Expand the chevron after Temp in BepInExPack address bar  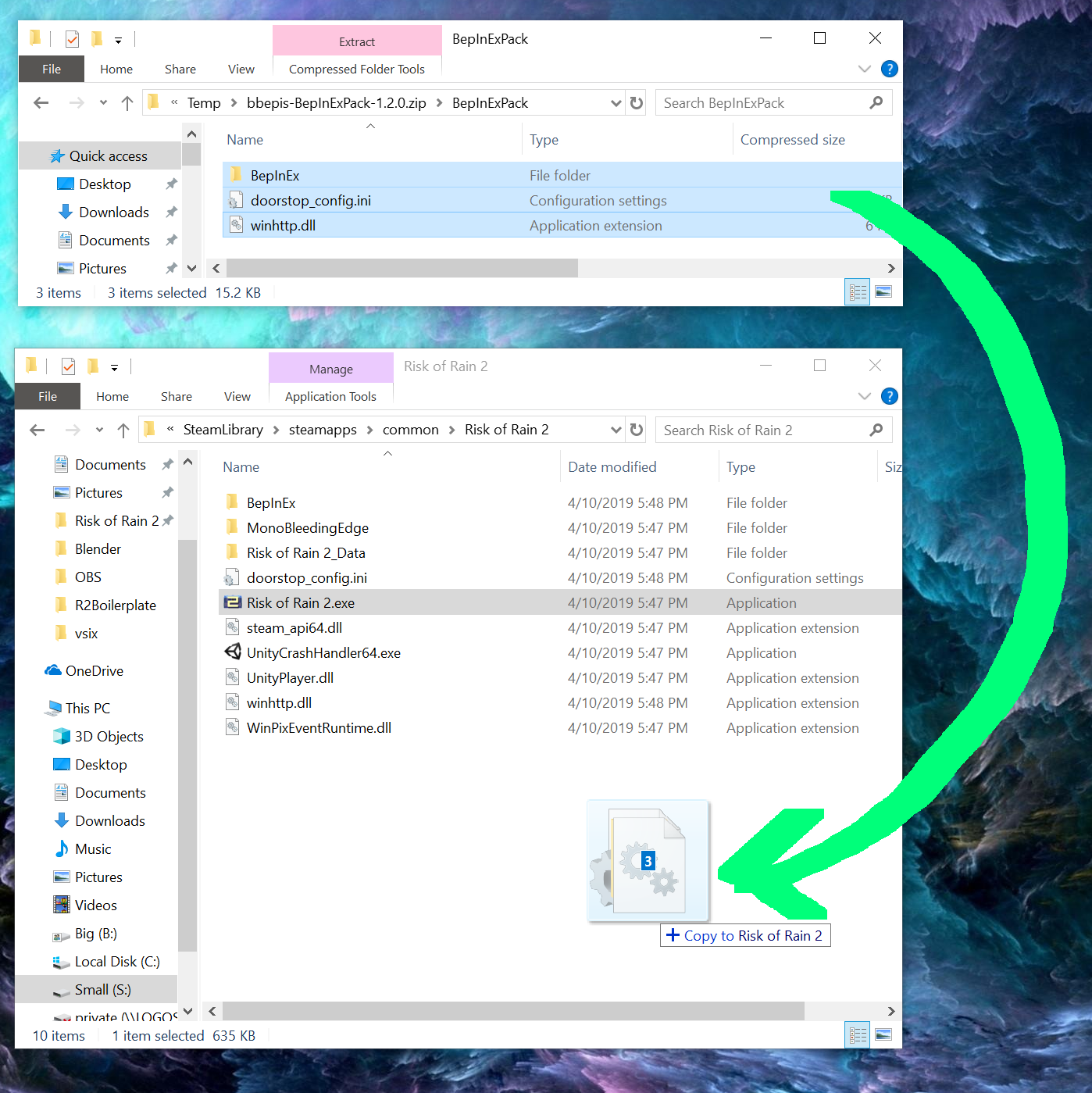(x=234, y=102)
